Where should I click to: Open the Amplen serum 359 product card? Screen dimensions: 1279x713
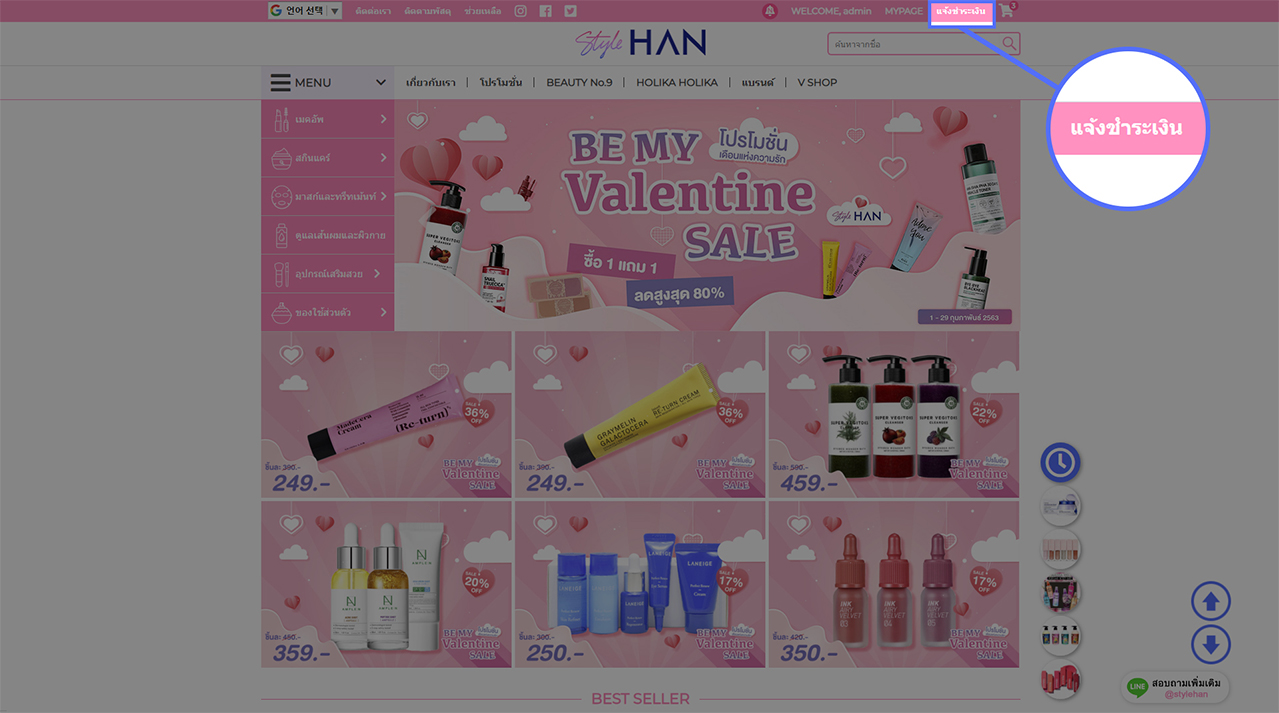[386, 584]
